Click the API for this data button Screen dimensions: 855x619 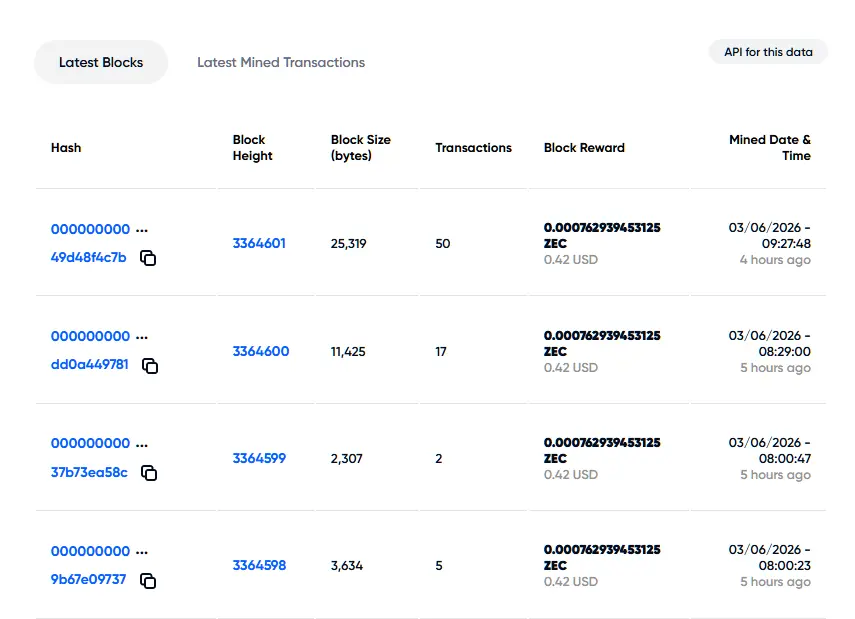[x=768, y=52]
